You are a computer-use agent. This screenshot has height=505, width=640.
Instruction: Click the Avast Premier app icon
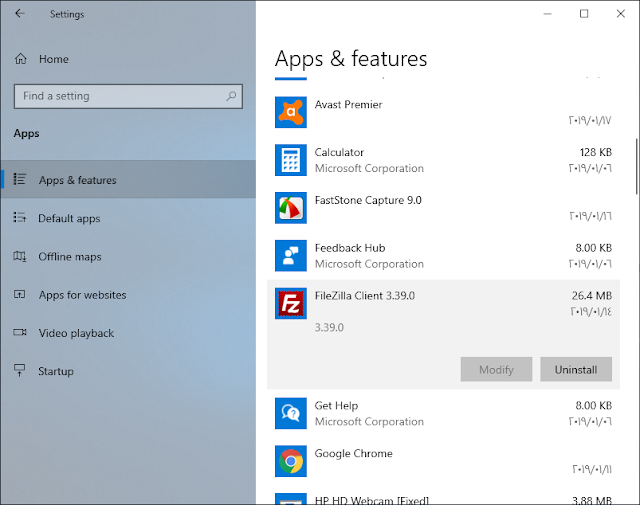[x=291, y=112]
